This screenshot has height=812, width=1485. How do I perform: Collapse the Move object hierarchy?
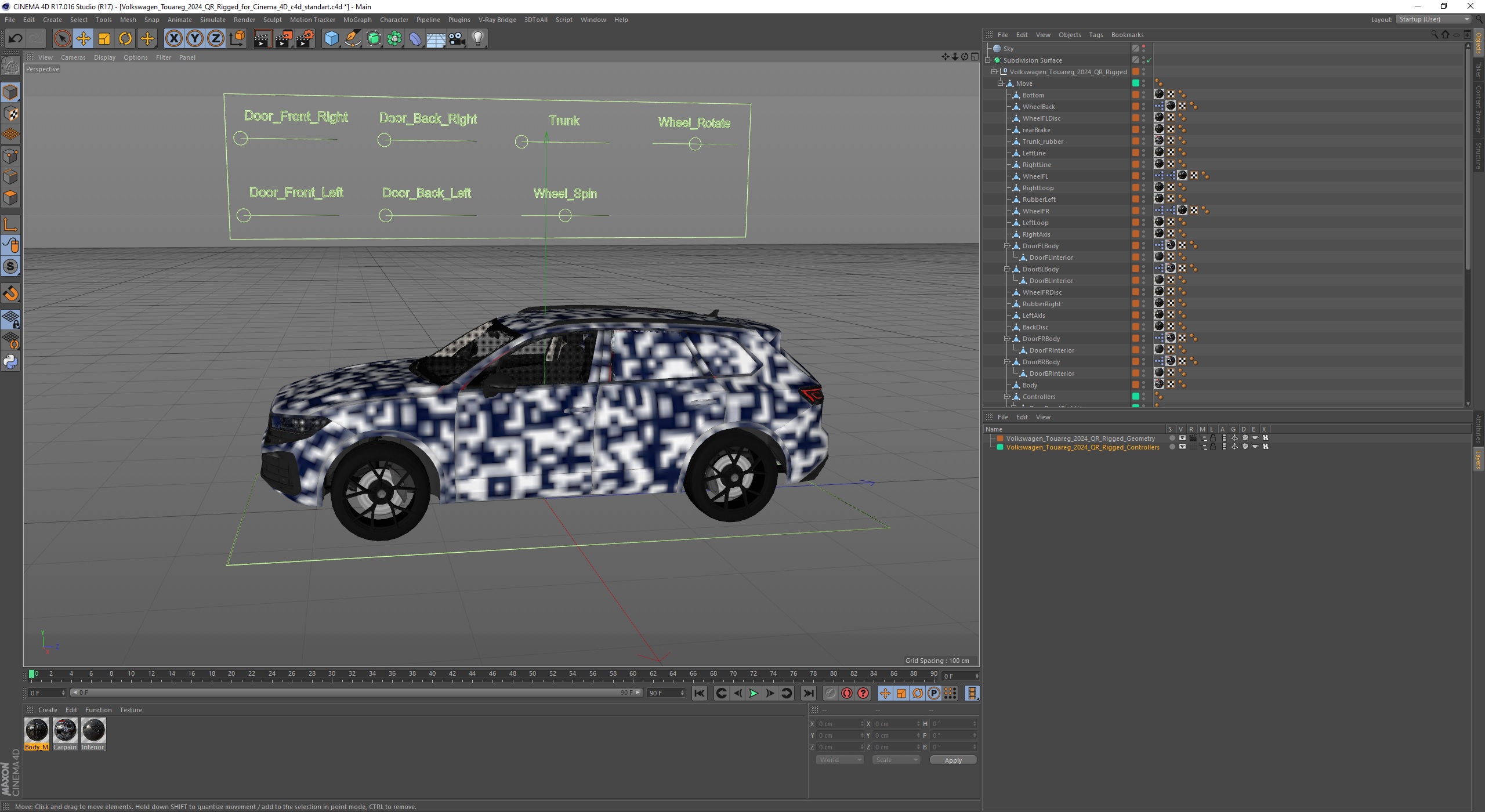1001,84
